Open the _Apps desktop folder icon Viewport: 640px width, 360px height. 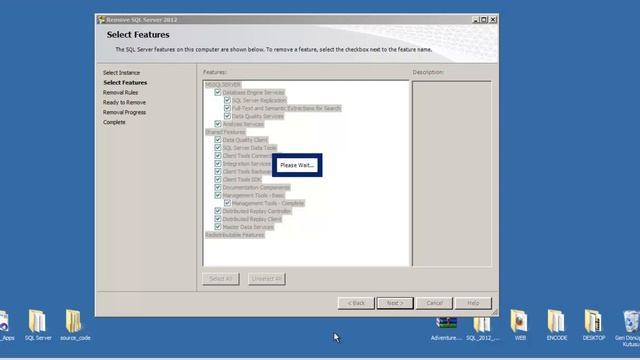(6, 325)
